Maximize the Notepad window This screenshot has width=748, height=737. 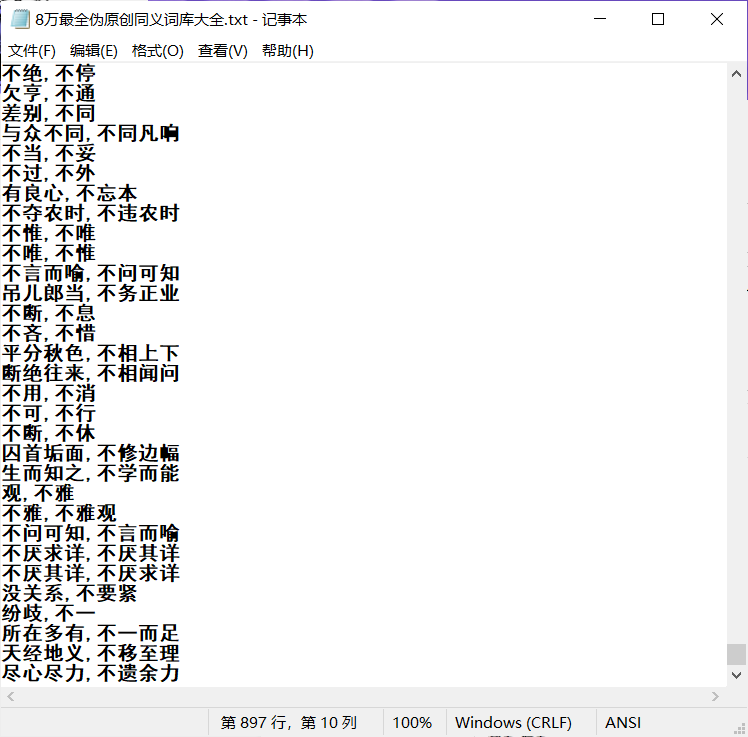pyautogui.click(x=657, y=19)
